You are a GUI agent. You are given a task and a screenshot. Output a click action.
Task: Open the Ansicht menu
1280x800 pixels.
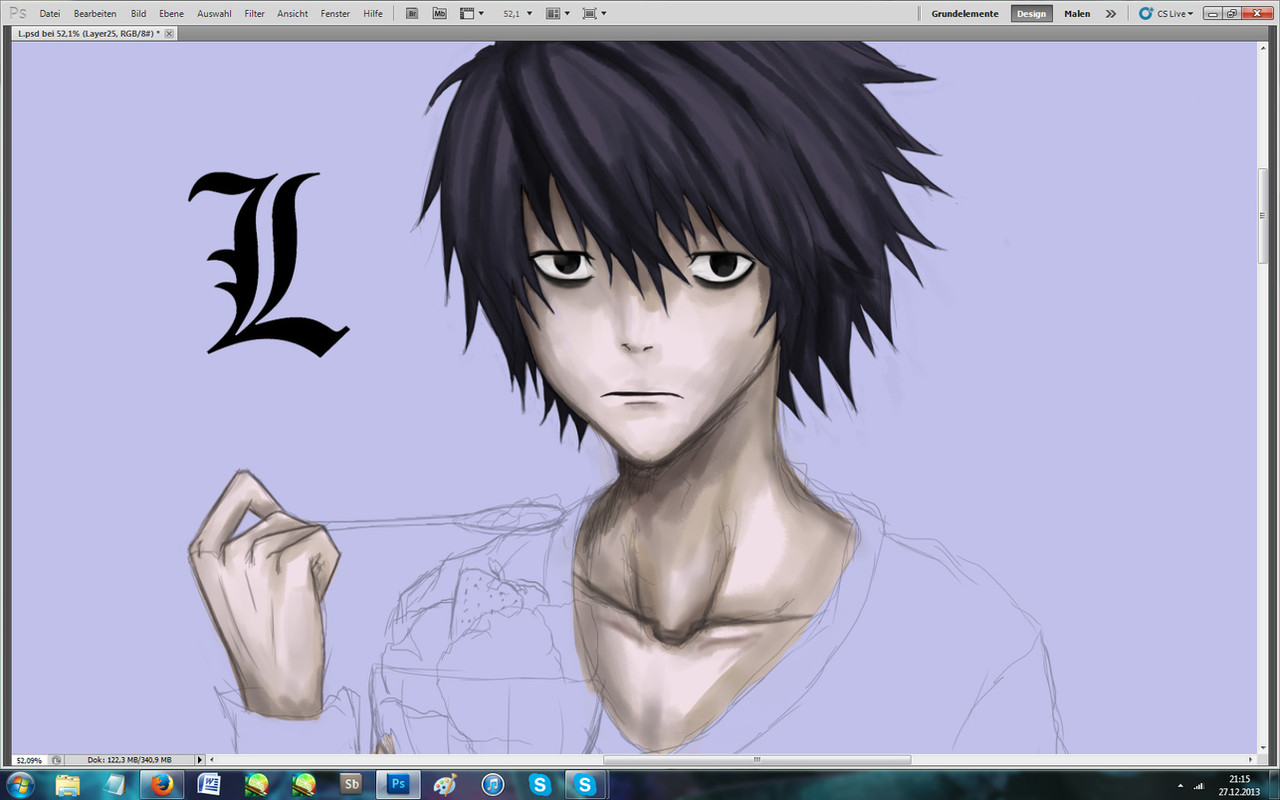(x=292, y=14)
